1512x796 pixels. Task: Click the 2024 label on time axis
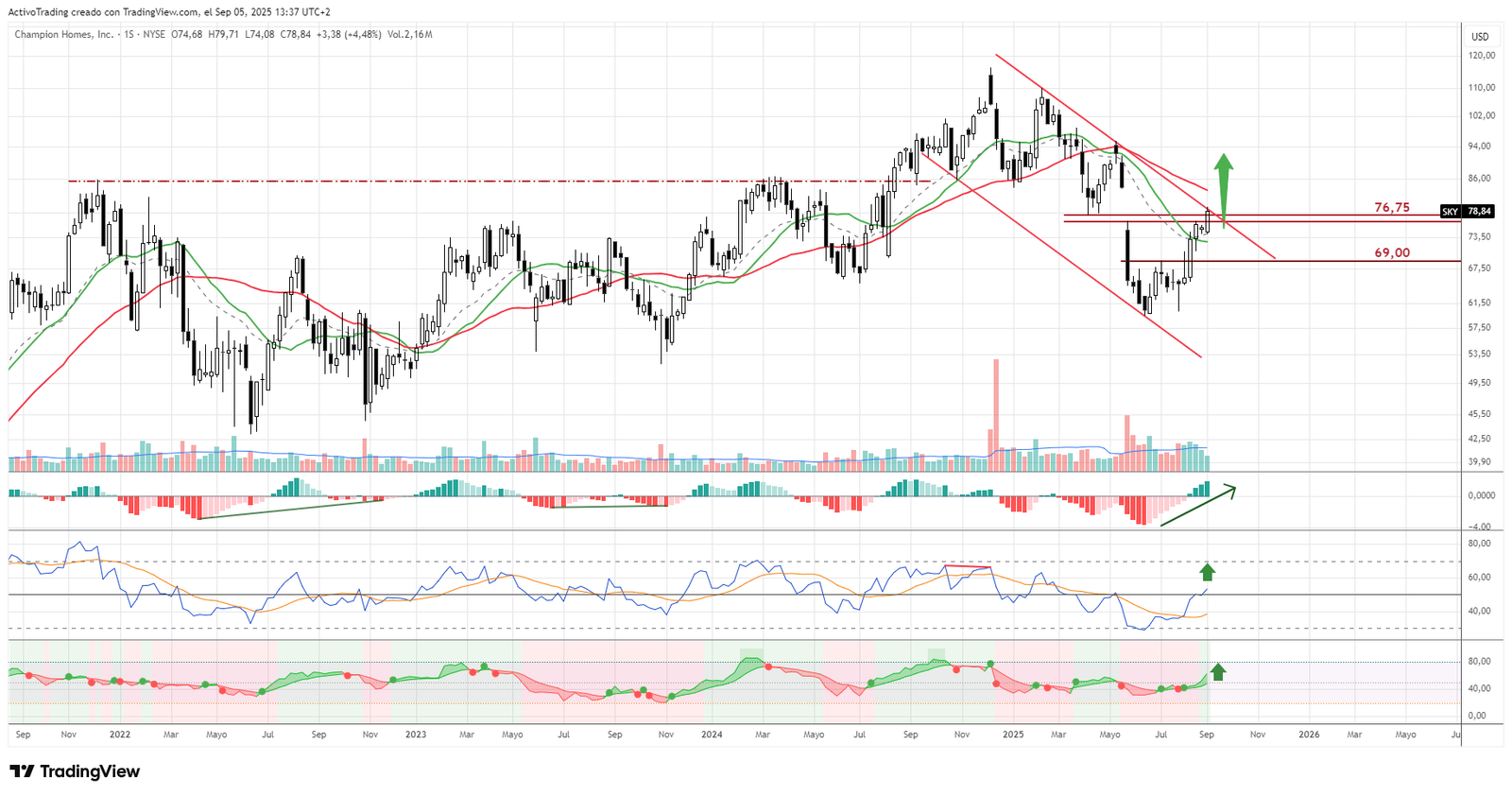[712, 734]
